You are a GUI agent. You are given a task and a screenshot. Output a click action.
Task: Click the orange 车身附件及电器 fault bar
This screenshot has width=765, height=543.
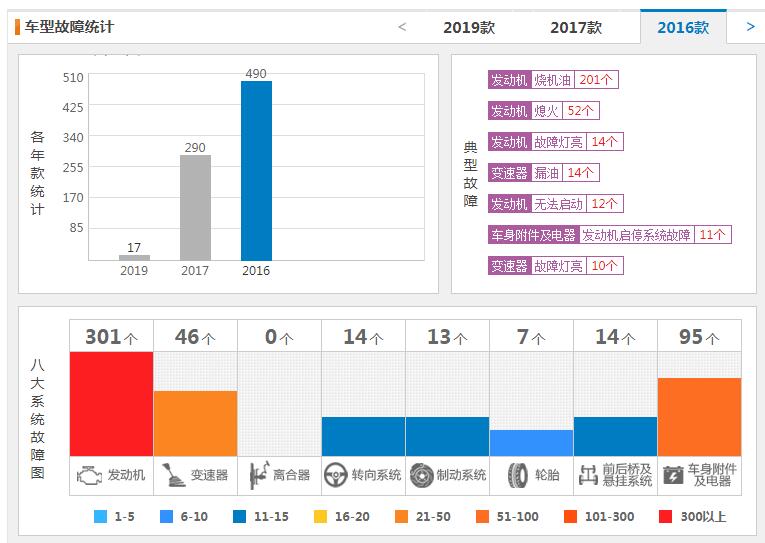pyautogui.click(x=699, y=417)
